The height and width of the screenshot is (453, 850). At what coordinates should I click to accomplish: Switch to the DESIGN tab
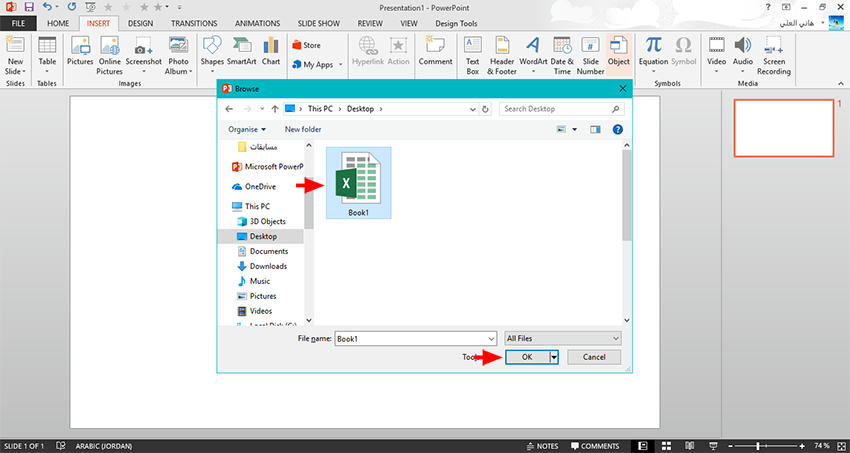pyautogui.click(x=140, y=23)
